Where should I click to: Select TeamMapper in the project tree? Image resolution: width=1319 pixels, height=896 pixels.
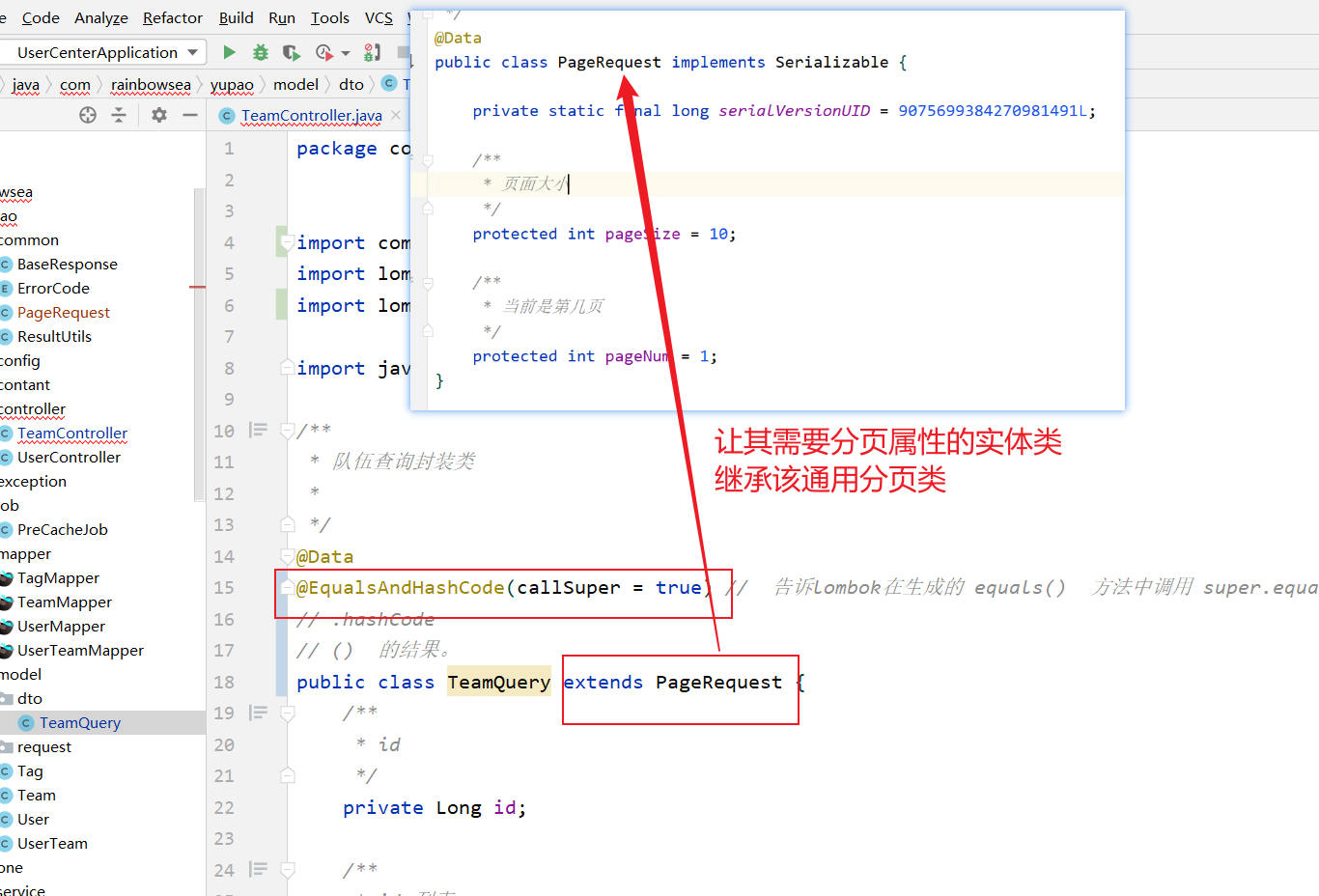(65, 602)
